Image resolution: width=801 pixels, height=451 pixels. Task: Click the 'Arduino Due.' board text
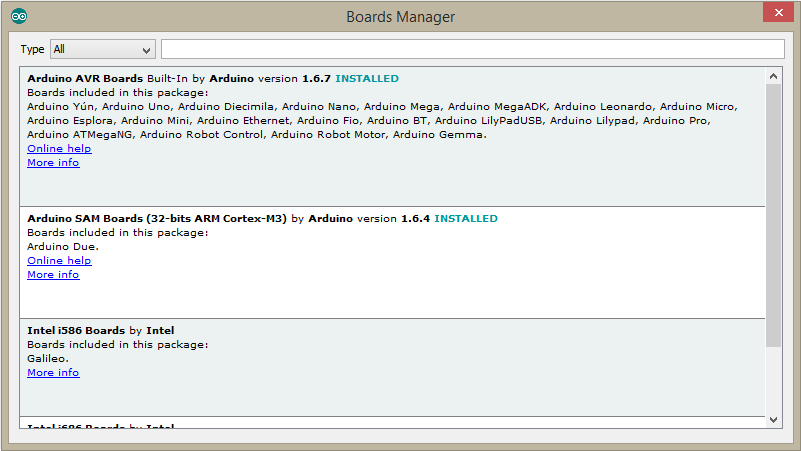(63, 247)
